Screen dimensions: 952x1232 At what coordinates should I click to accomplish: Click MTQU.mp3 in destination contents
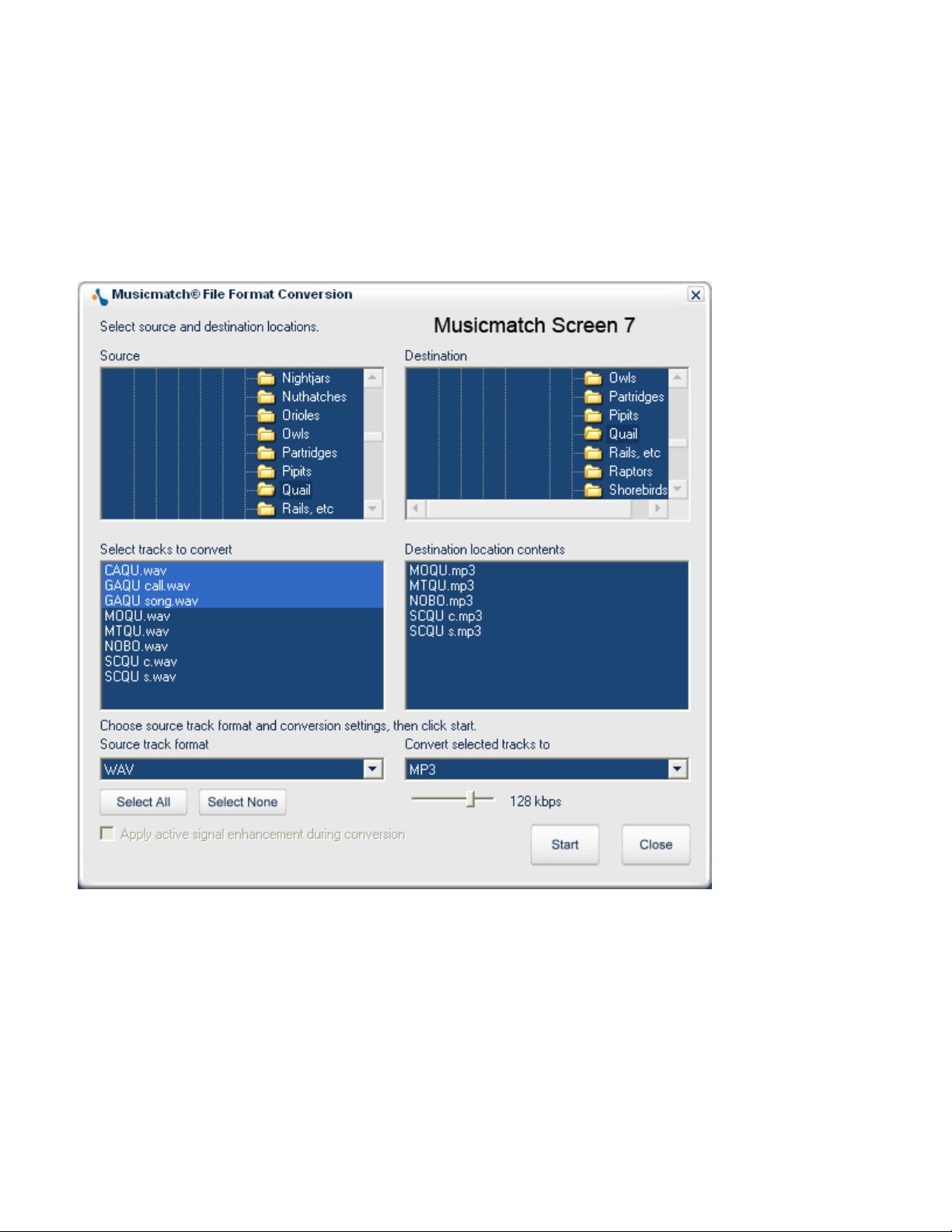pos(441,586)
